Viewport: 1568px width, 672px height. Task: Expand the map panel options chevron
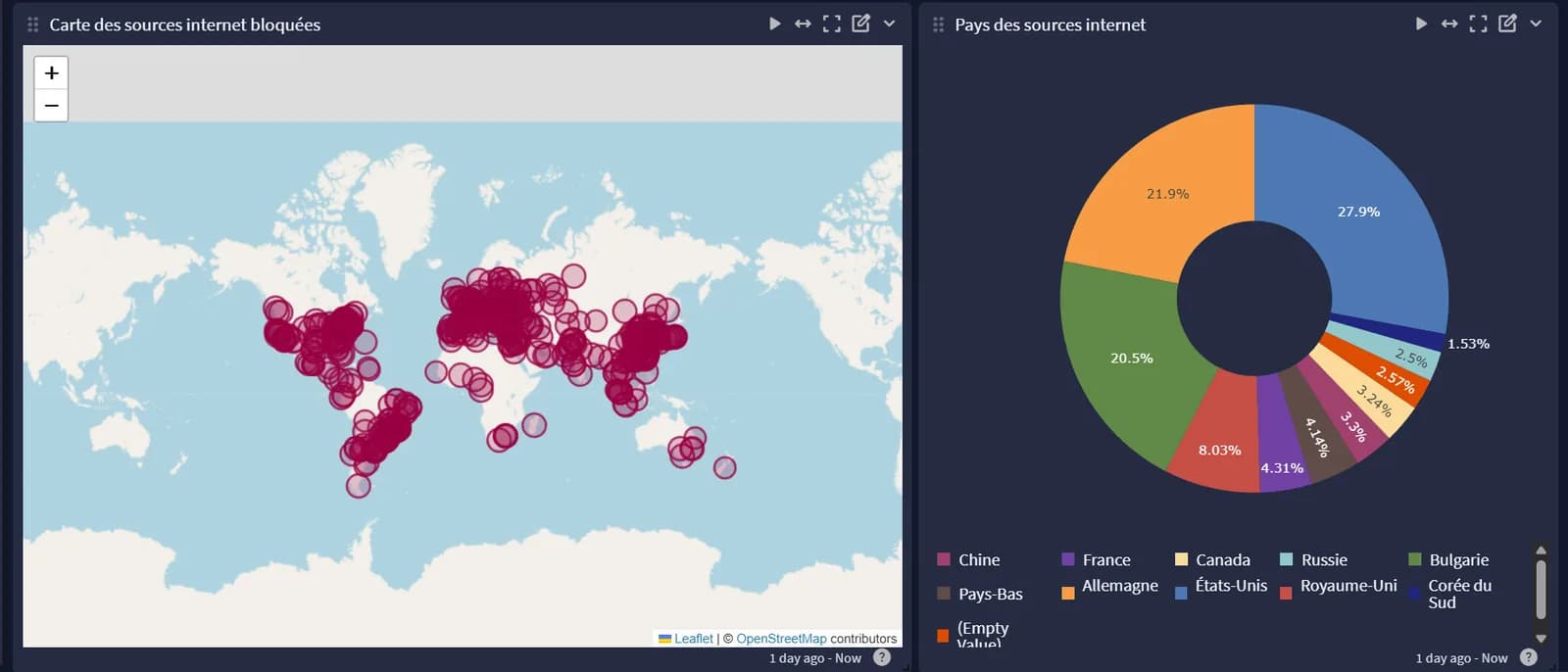point(889,24)
